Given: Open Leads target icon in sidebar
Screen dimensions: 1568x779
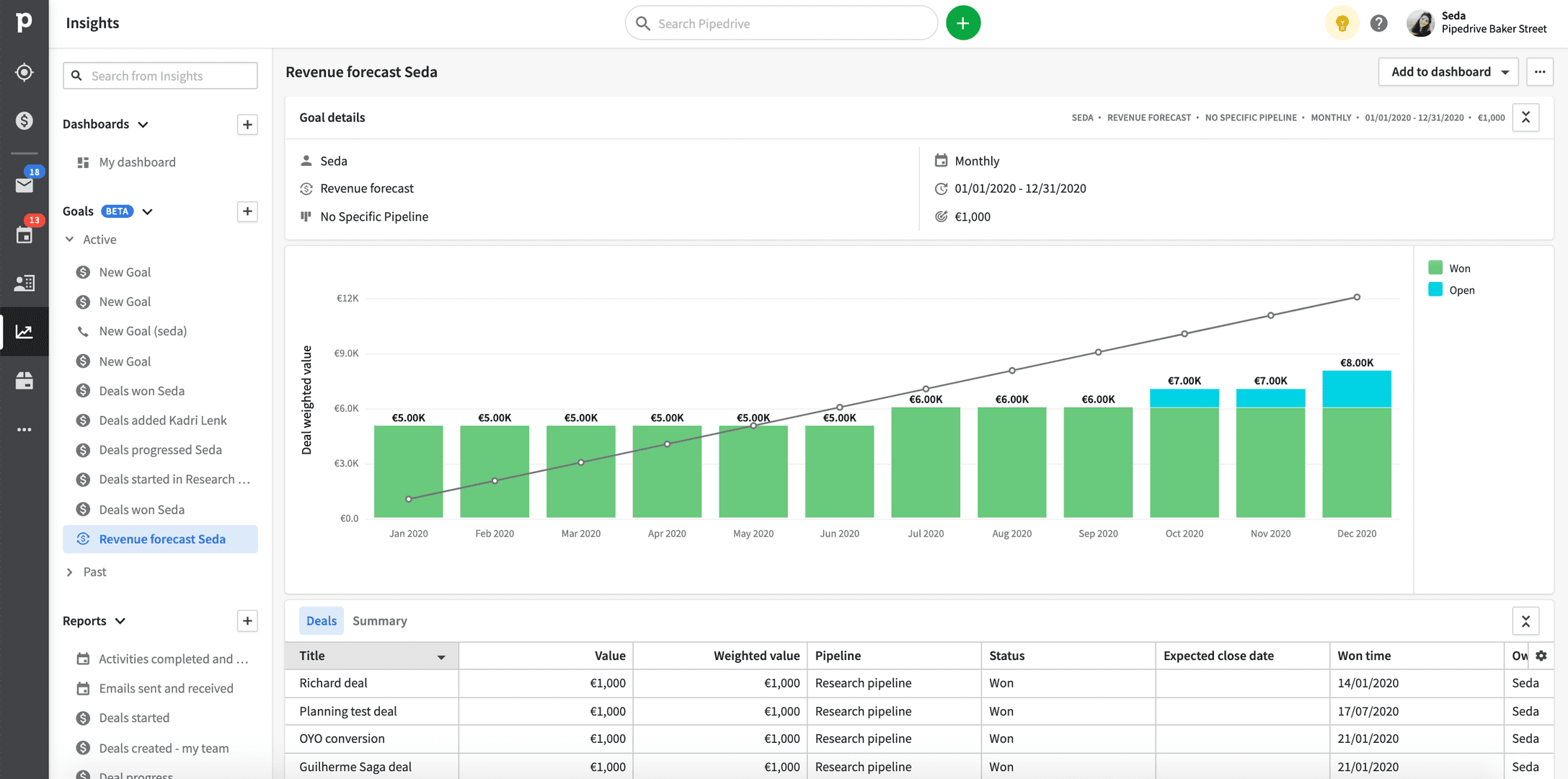Looking at the screenshot, I should point(24,72).
